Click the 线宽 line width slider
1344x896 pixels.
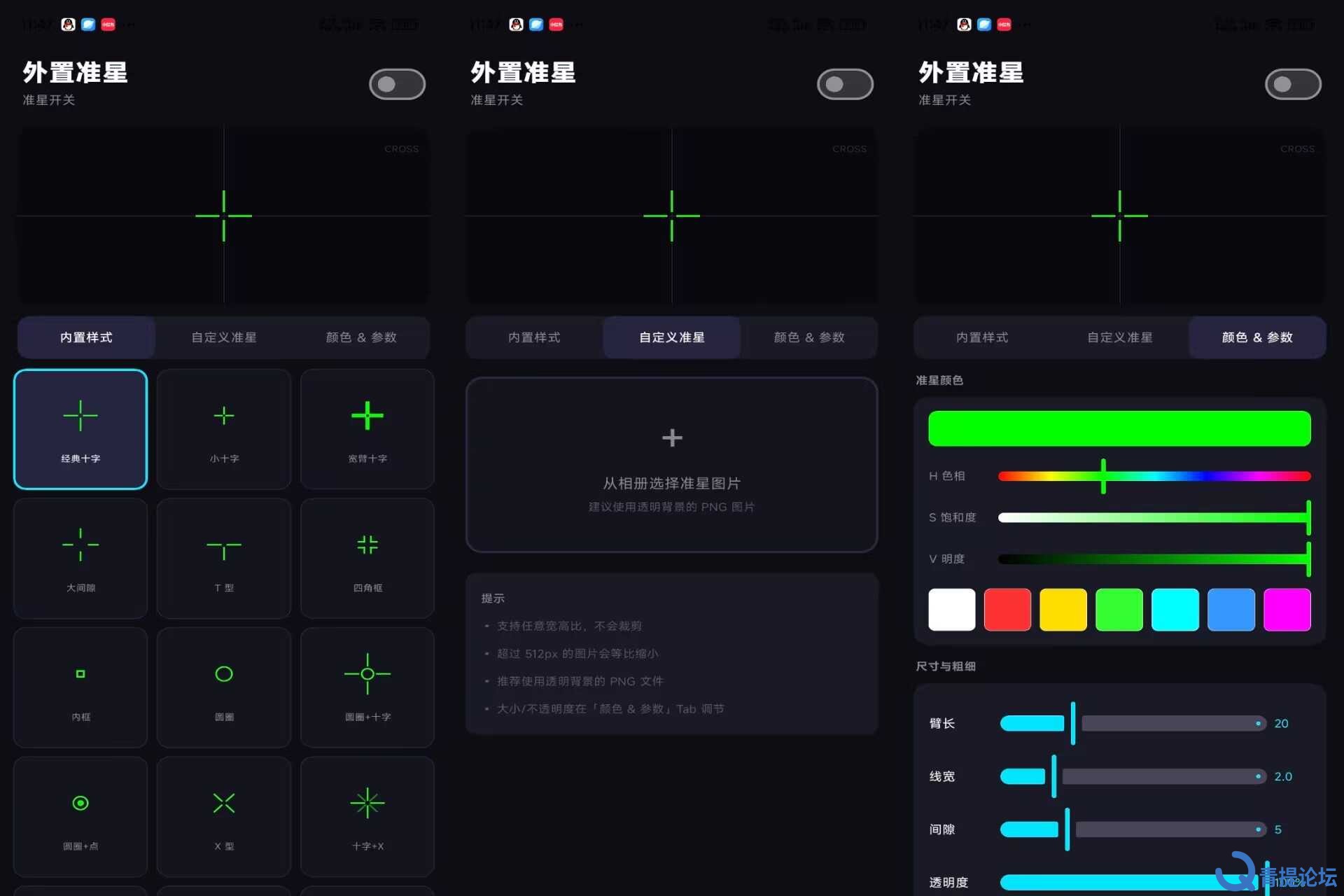[1133, 776]
